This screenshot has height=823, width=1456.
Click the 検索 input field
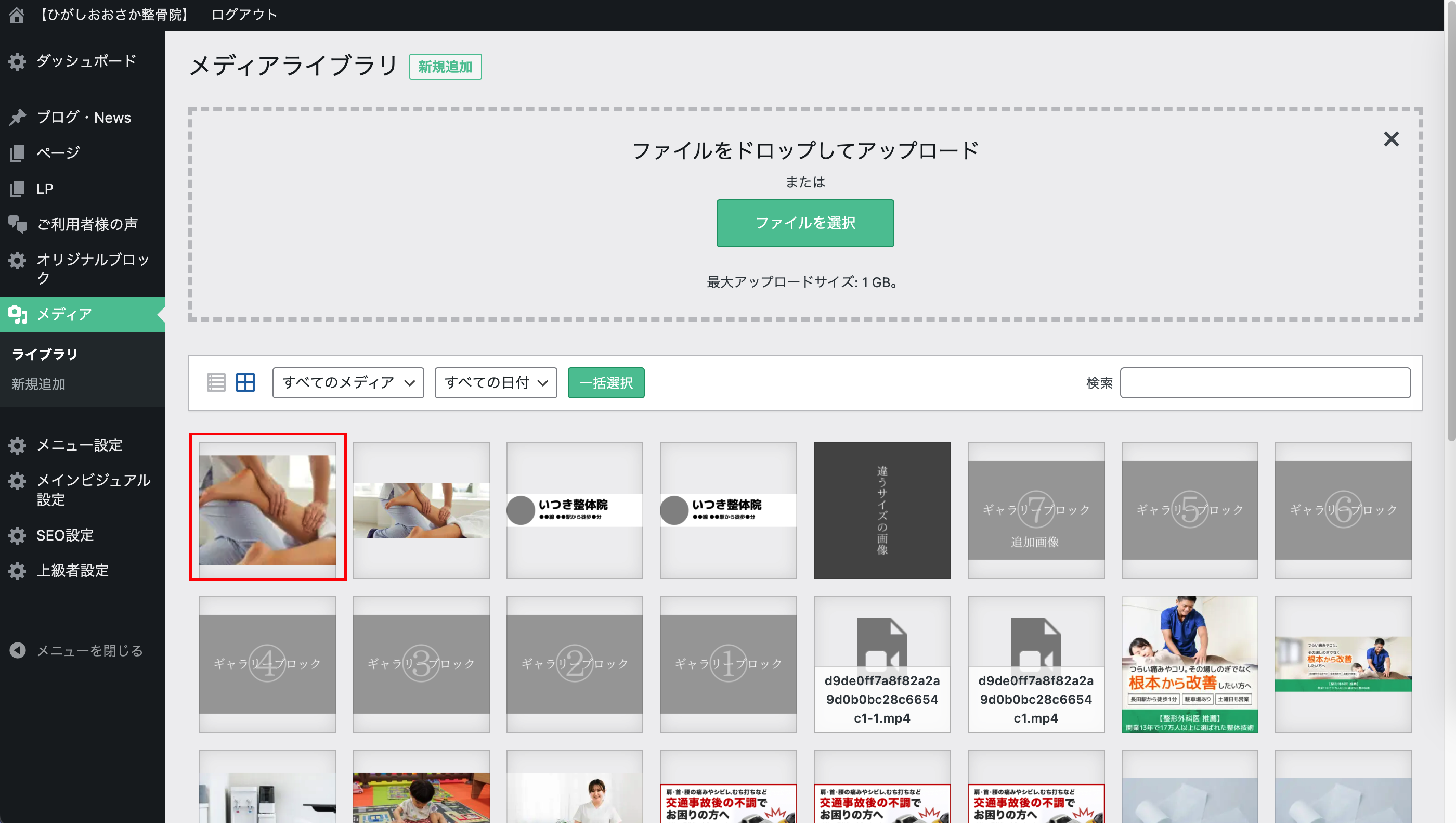tap(1265, 383)
